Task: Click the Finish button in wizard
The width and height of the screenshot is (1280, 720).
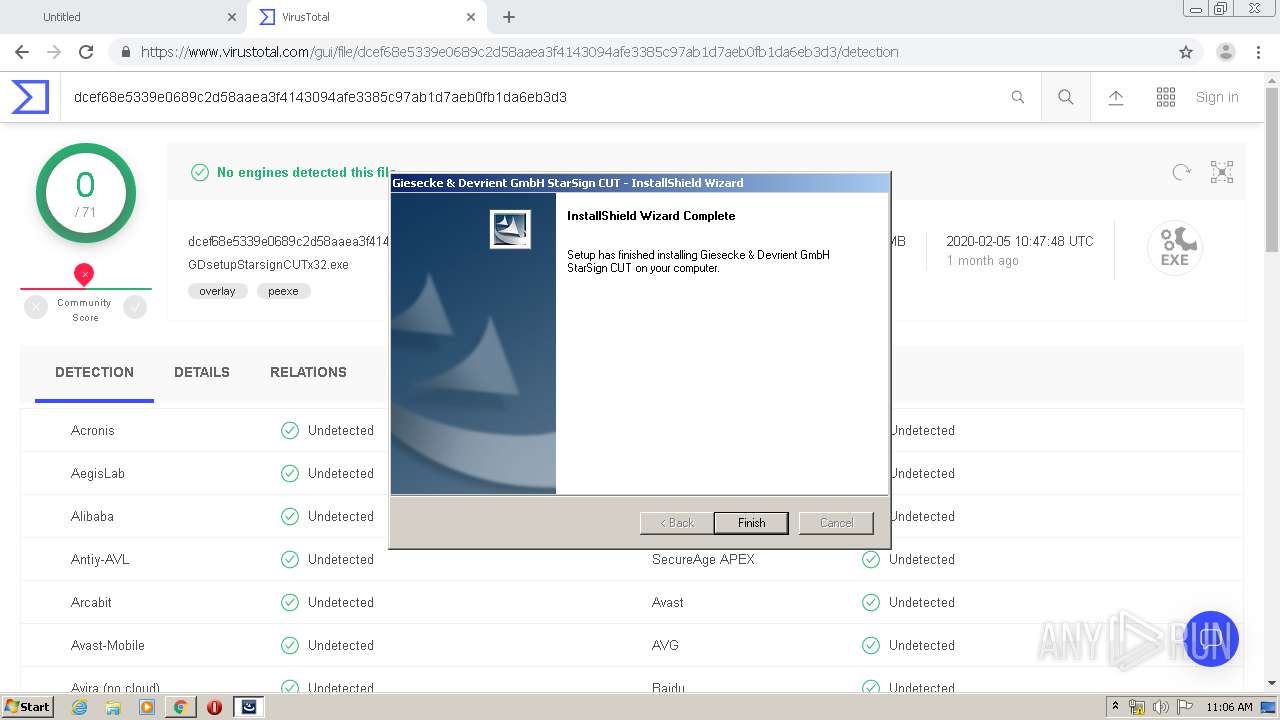Action: coord(751,523)
